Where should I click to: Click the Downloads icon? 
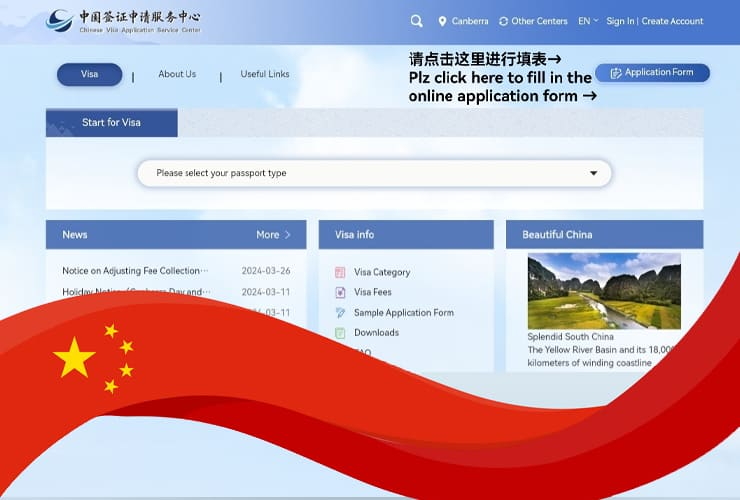click(340, 333)
